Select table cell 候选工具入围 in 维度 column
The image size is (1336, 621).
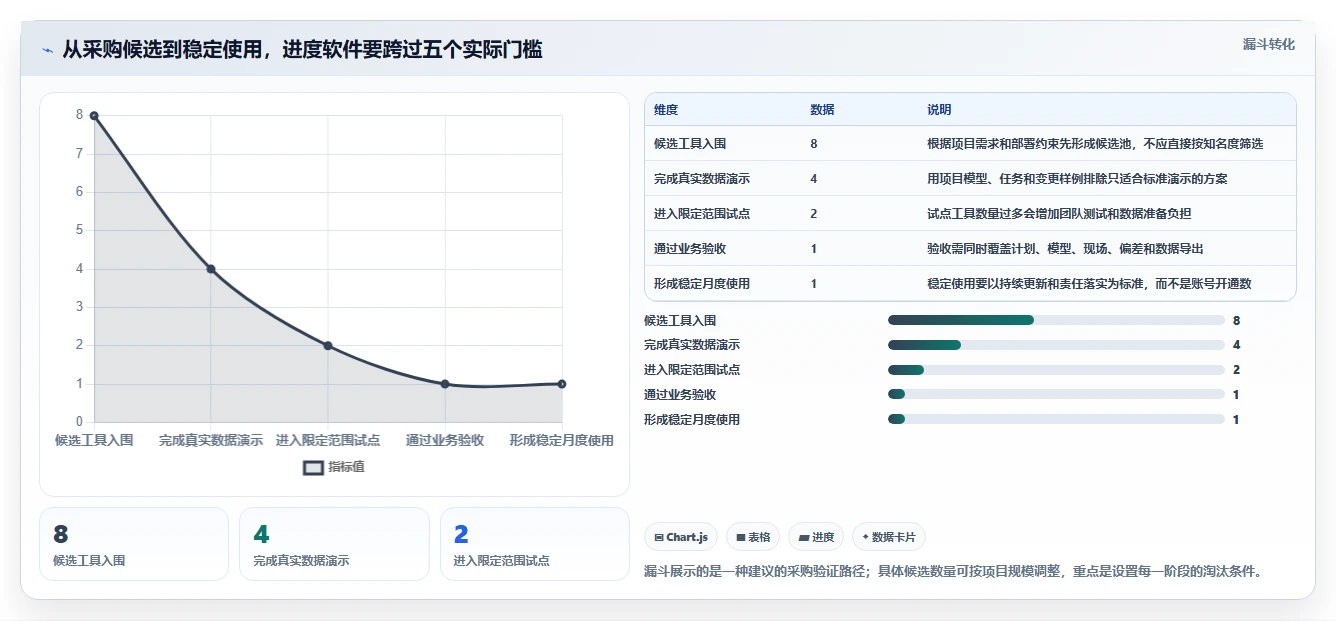point(690,144)
